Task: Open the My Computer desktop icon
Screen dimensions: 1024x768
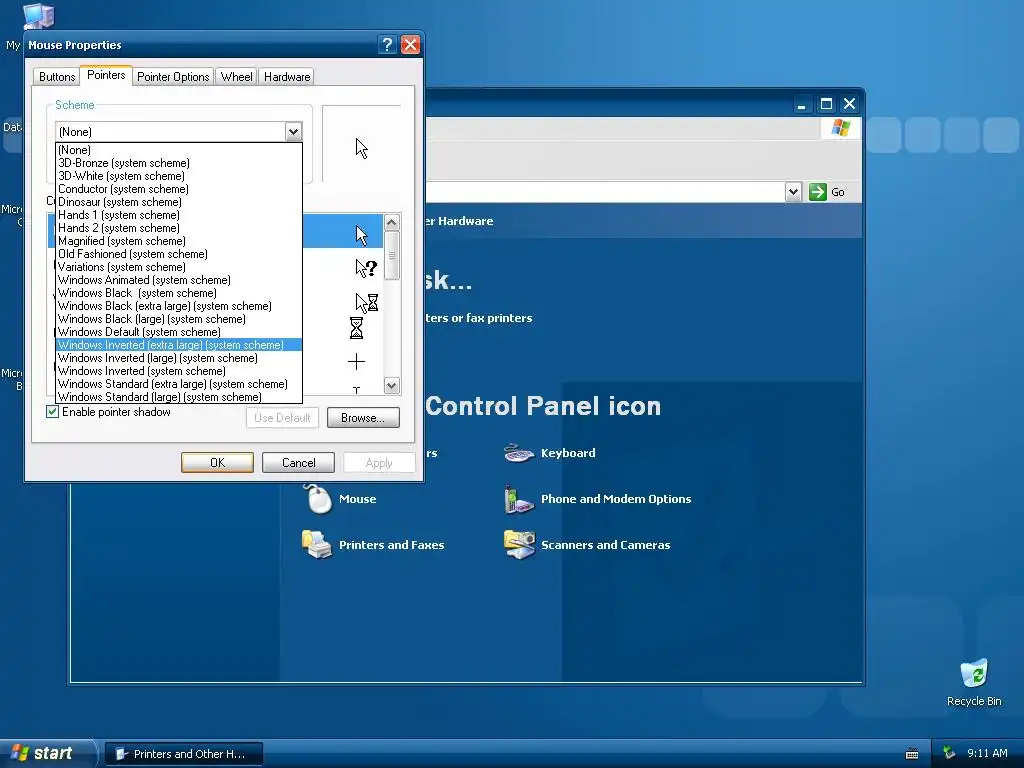Action: (x=38, y=16)
